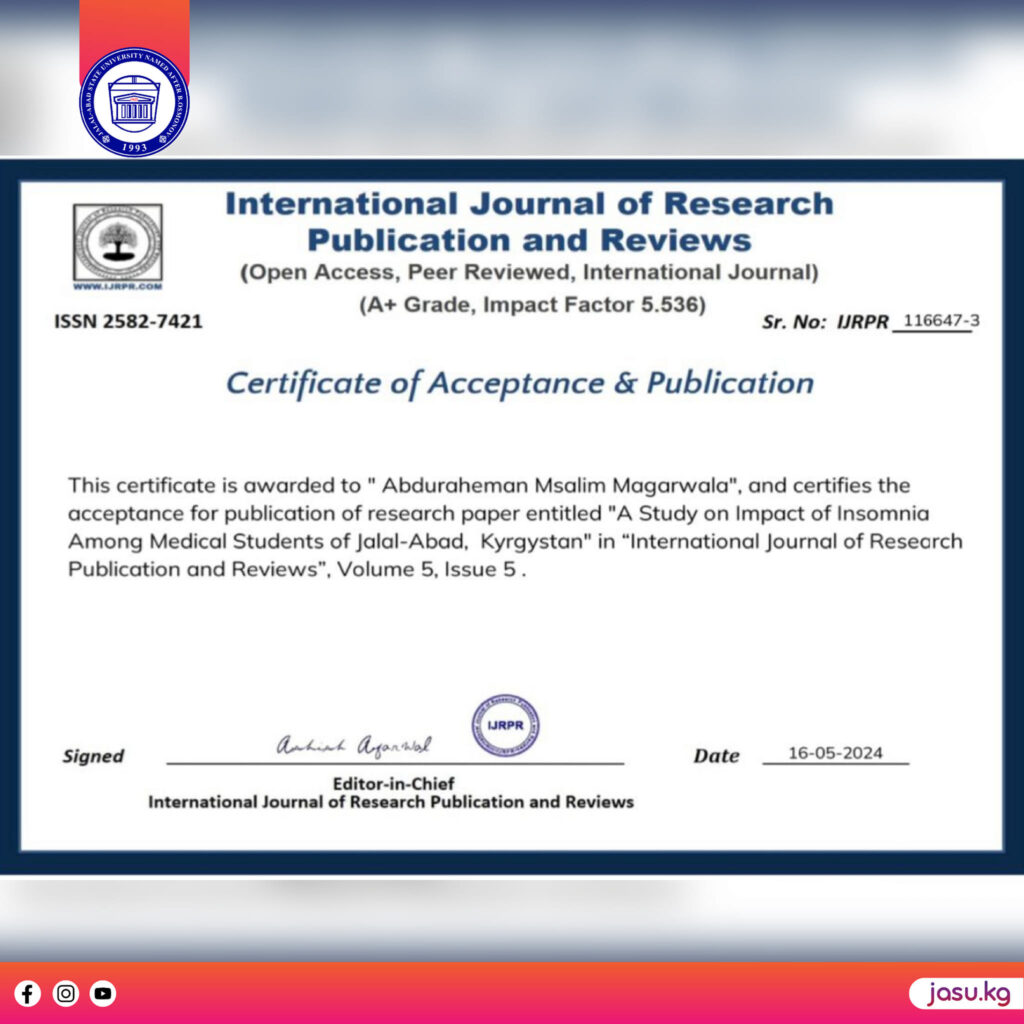Click the 'International Journal of Research' title line
Image resolution: width=1024 pixels, height=1024 pixels.
[x=530, y=203]
